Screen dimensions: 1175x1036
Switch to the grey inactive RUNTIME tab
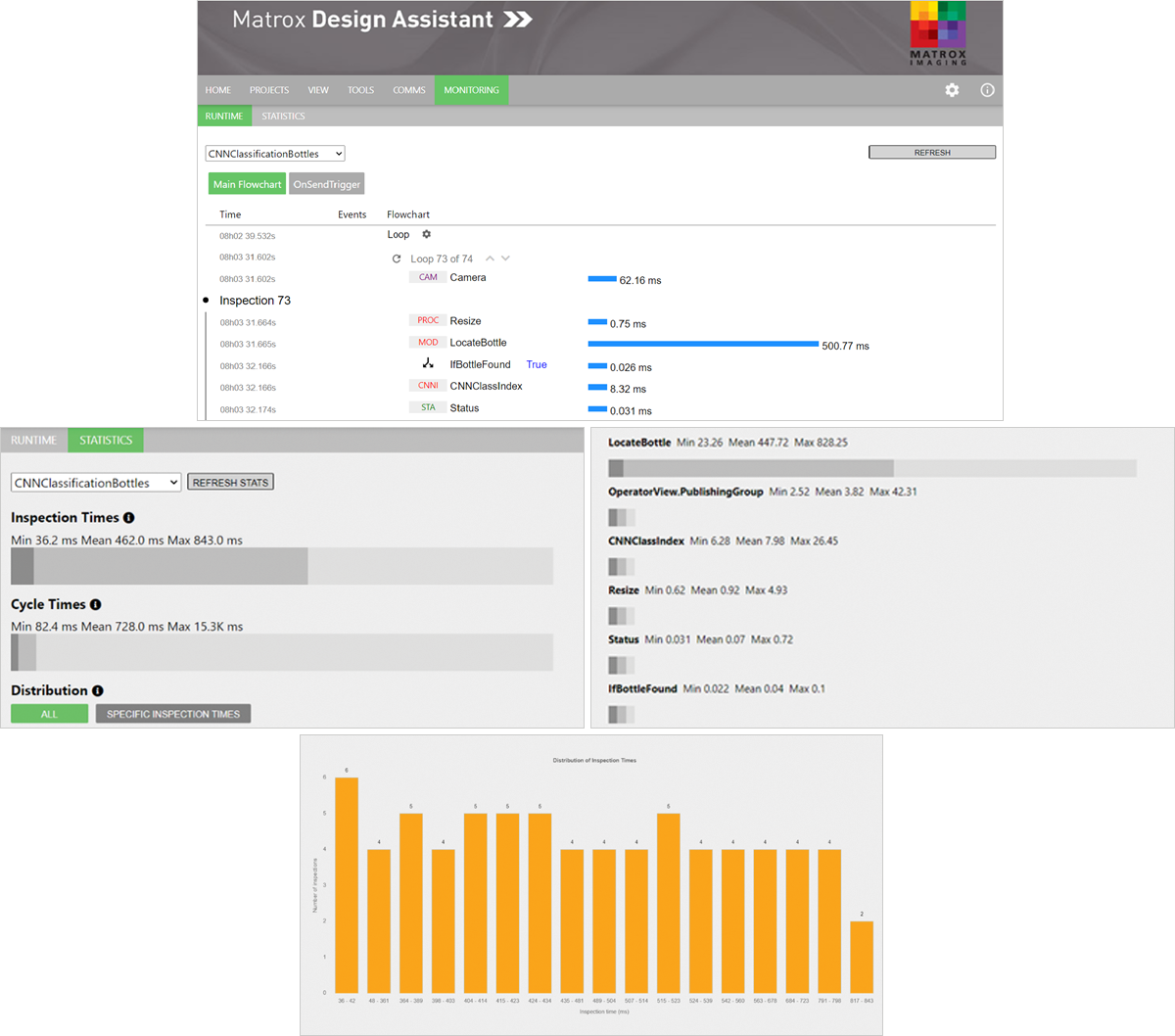pos(33,441)
